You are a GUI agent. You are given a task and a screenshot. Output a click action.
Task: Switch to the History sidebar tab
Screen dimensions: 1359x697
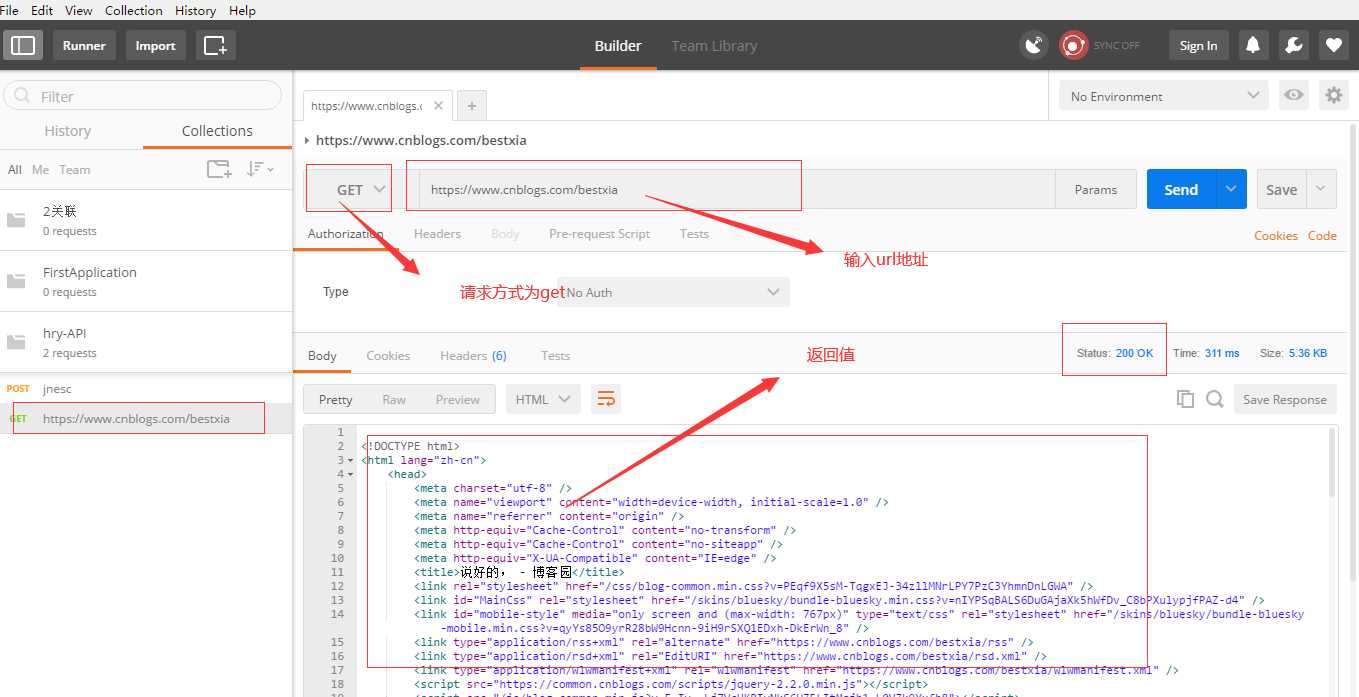[x=68, y=131]
